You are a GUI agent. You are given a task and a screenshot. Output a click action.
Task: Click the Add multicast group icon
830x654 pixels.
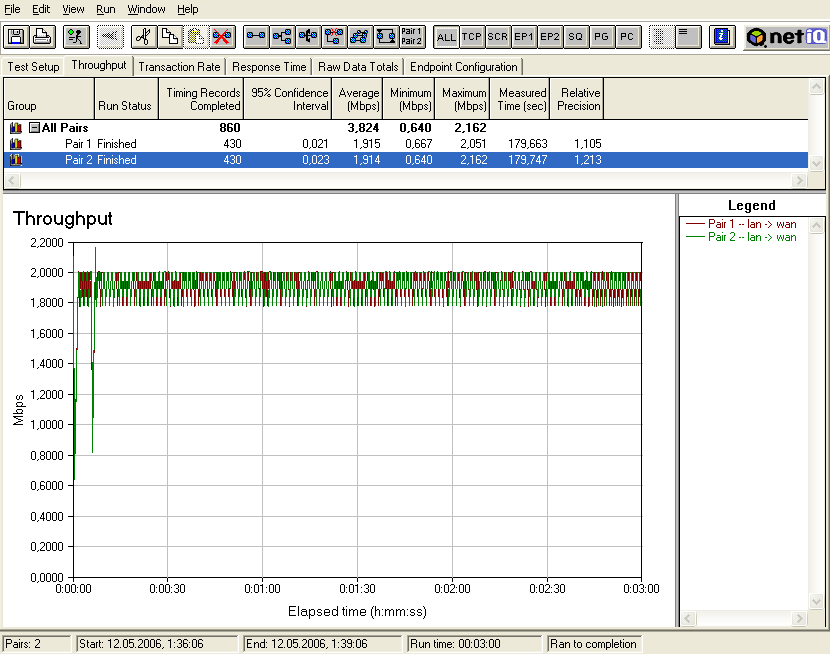(282, 37)
